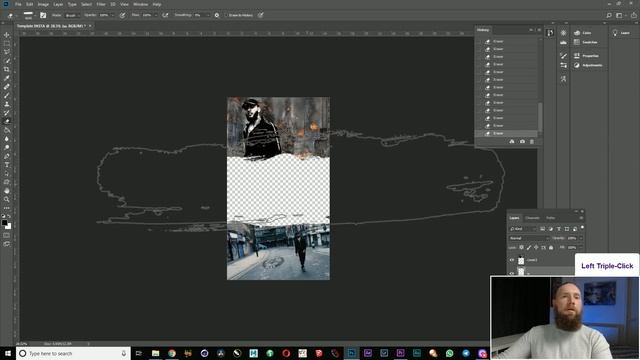Open the Image menu

click(43, 4)
